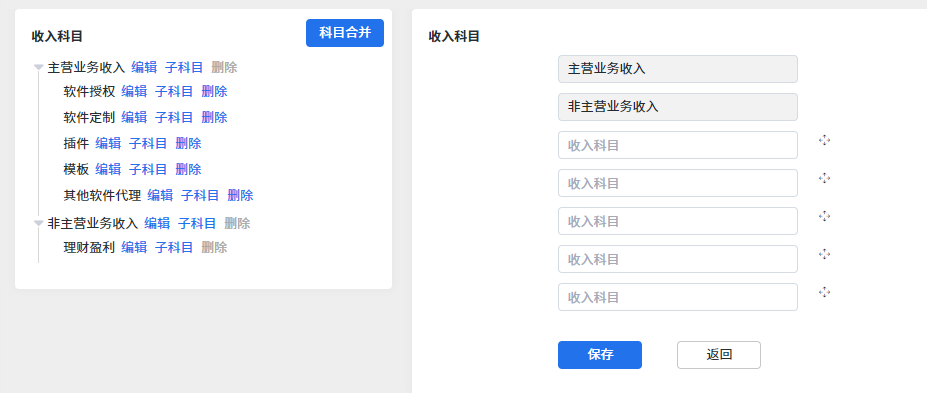Click the last empty 收入科目 input field
The width and height of the screenshot is (927, 393).
678,297
